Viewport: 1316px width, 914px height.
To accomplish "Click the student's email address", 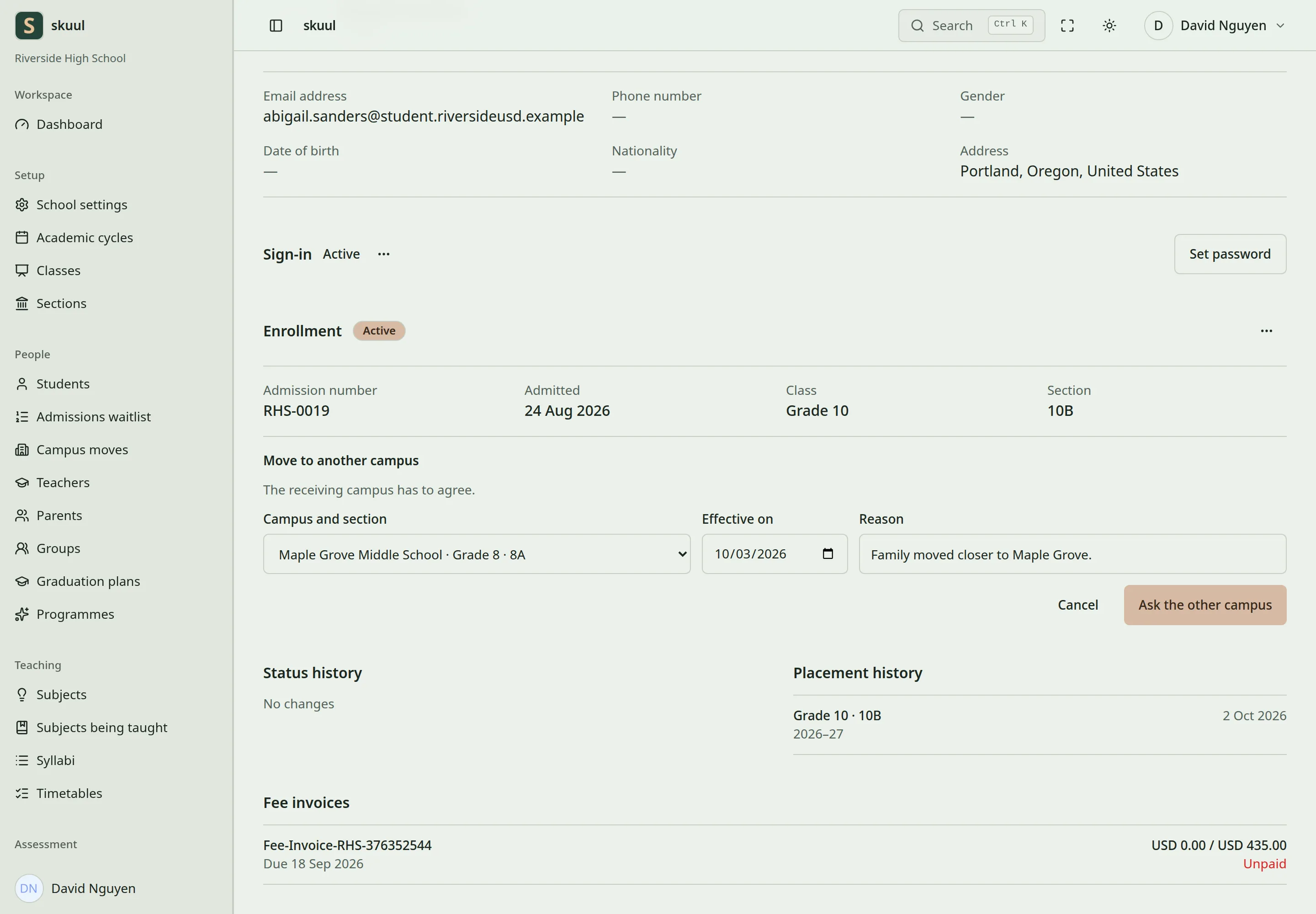I will 423,116.
